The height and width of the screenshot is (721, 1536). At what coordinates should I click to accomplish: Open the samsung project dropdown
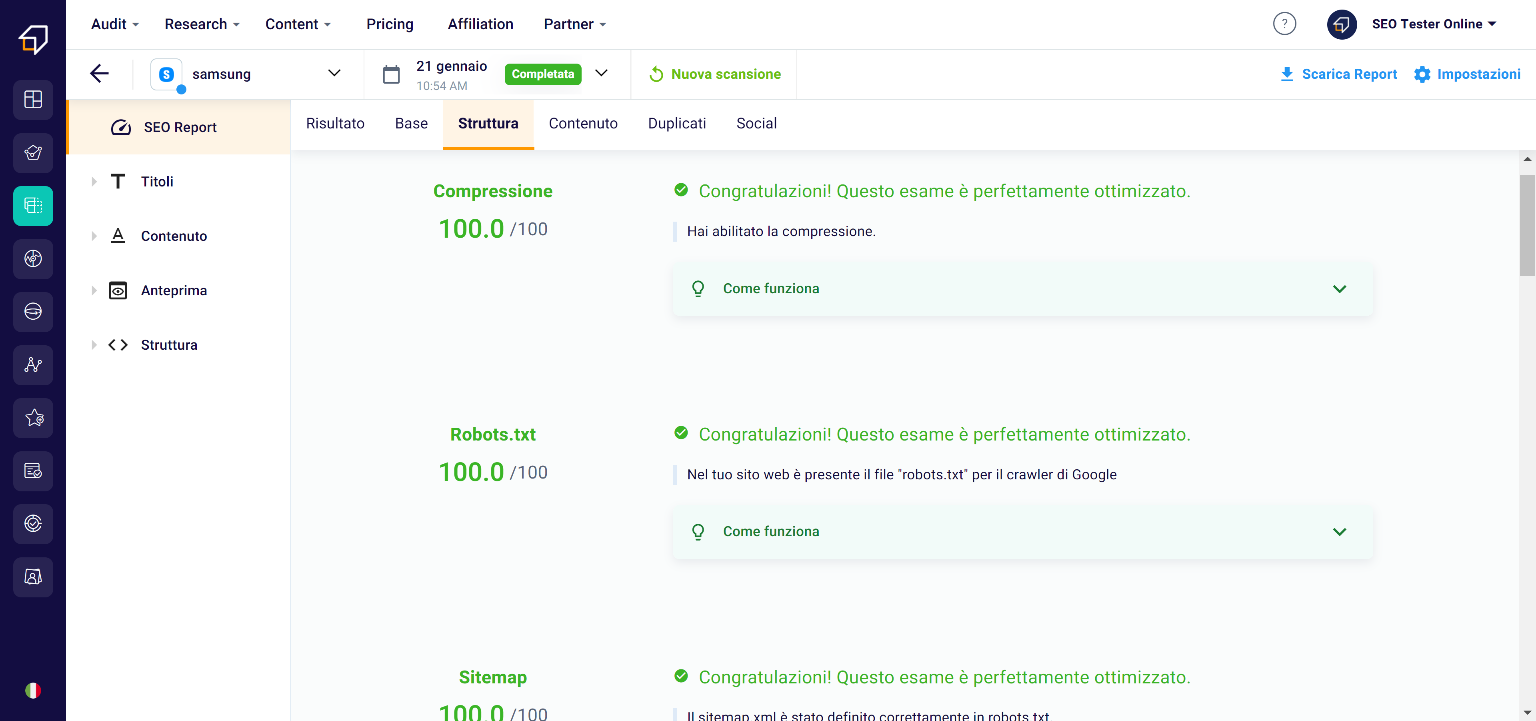[x=332, y=73]
